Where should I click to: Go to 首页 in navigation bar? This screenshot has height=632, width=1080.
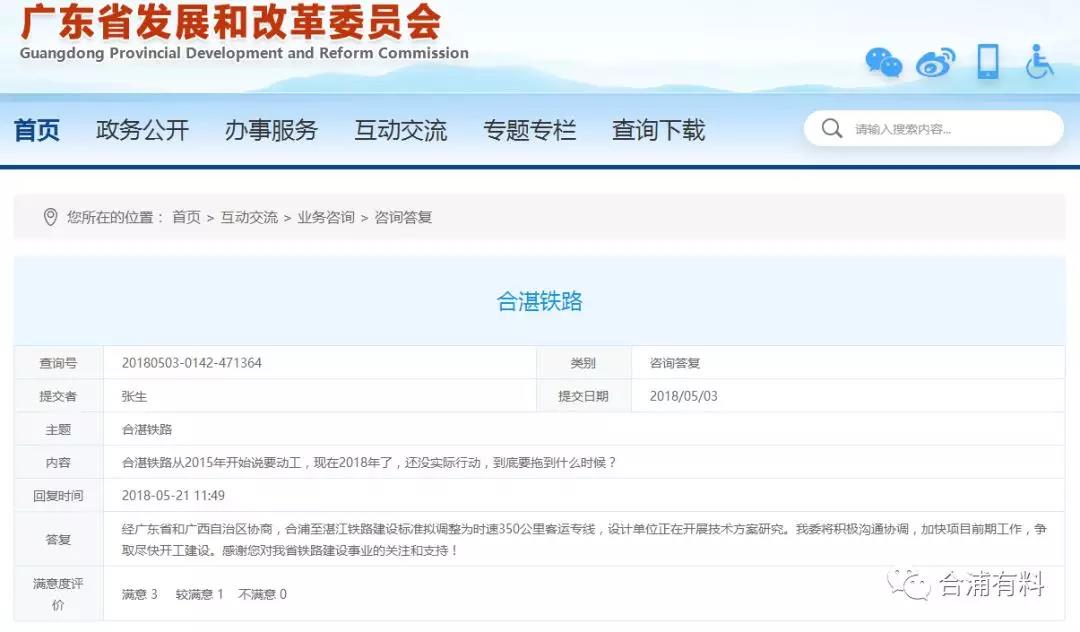37,130
